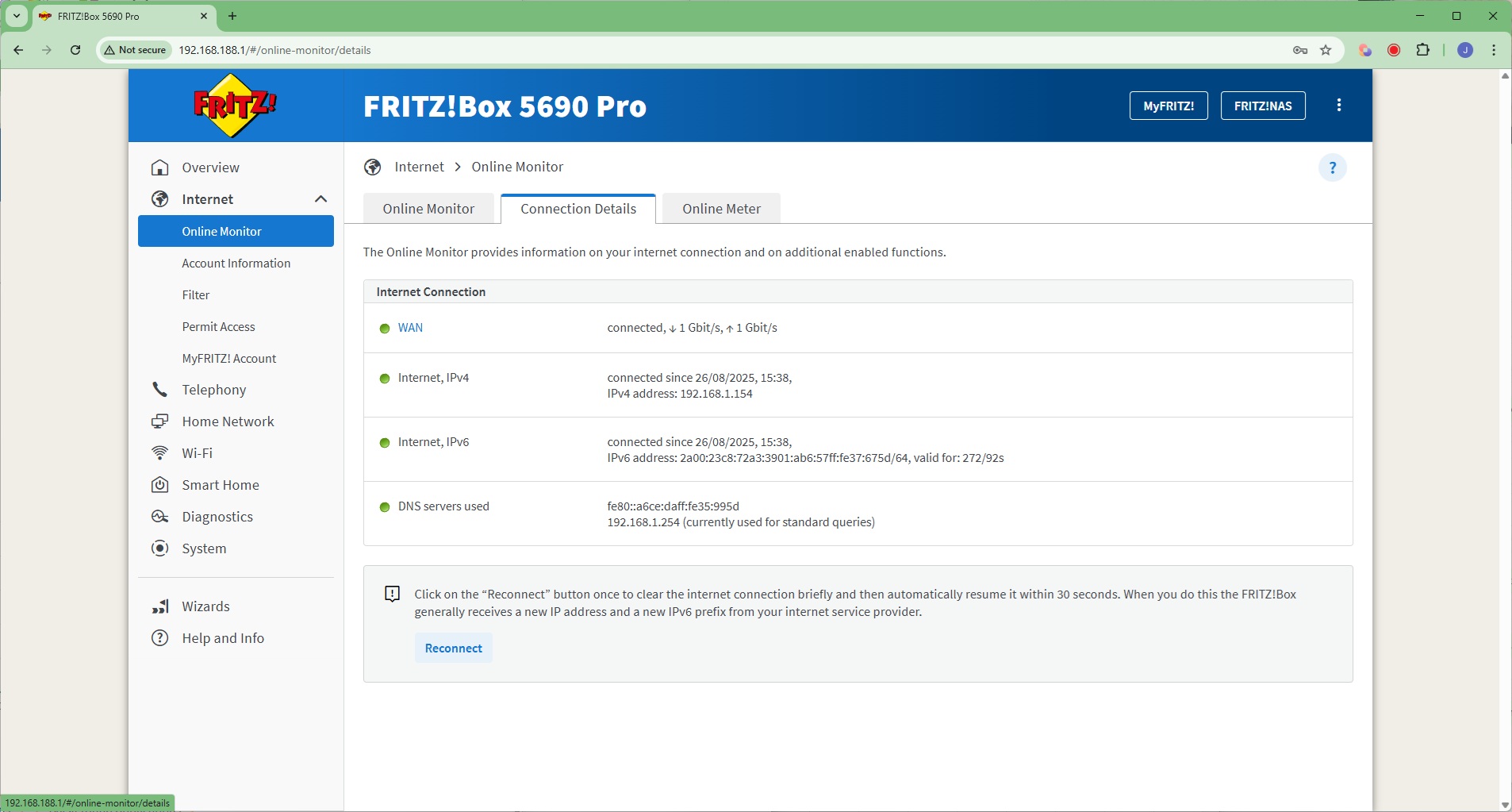Switch to the Online Meter tab
This screenshot has height=812, width=1512.
click(x=721, y=209)
